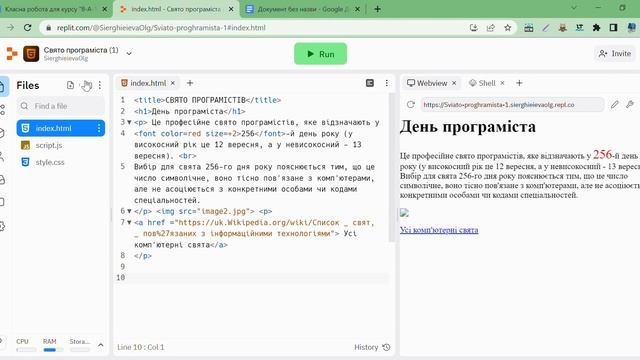Create a new folder in Files panel
Screen dimensions: 640x360
[87, 85]
